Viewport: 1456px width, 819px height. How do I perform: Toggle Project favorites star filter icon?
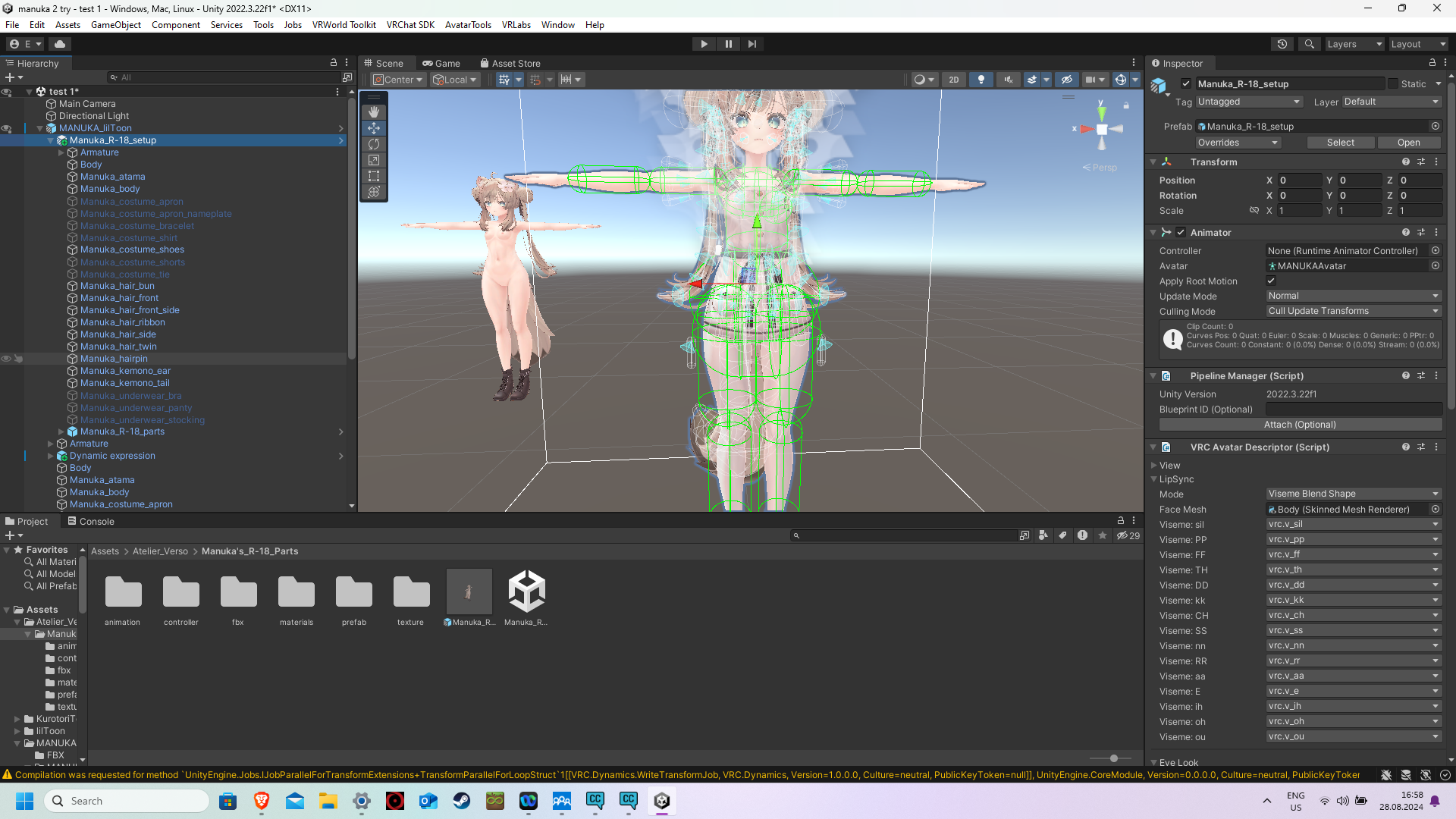coord(1103,535)
